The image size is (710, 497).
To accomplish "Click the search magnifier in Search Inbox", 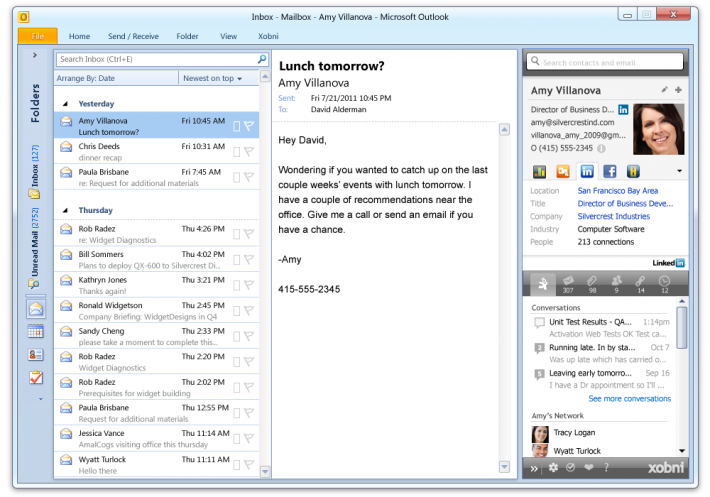I will click(x=262, y=59).
